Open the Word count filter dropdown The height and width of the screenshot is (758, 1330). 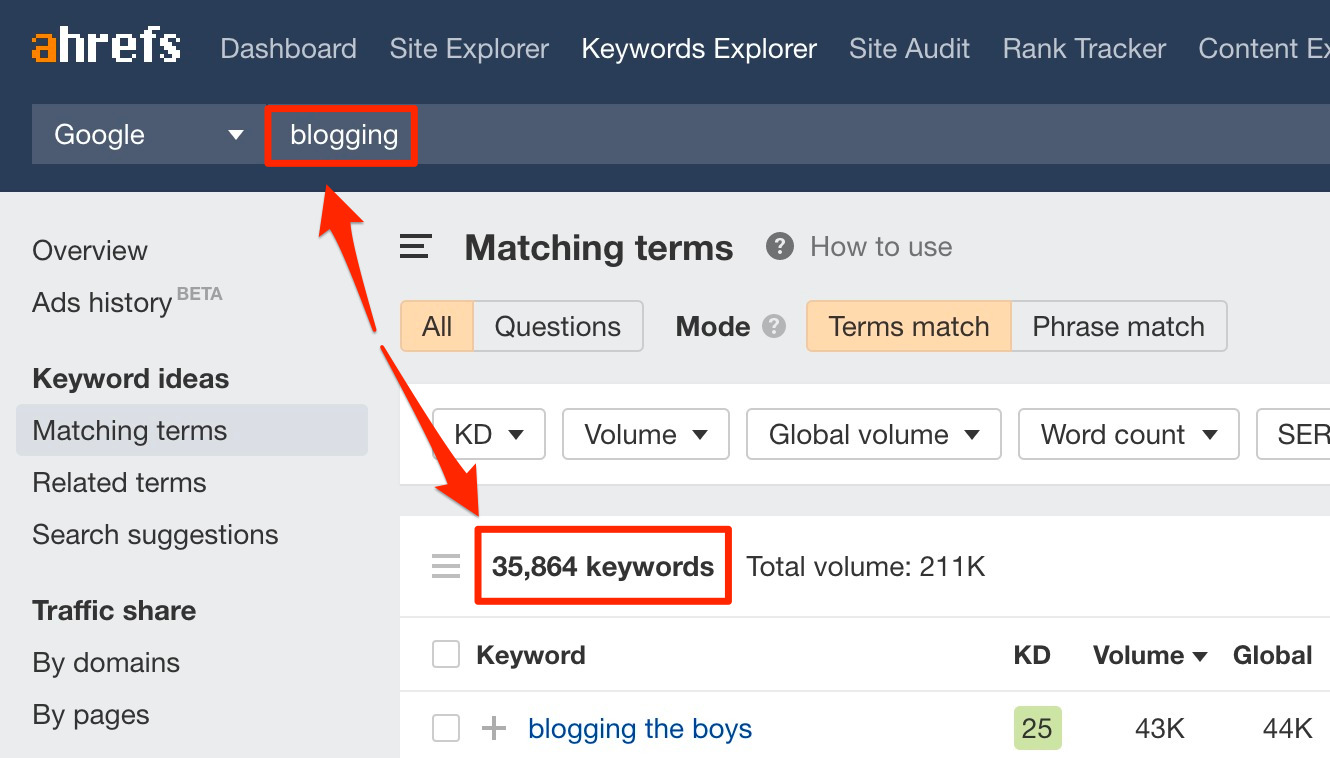pos(1128,434)
